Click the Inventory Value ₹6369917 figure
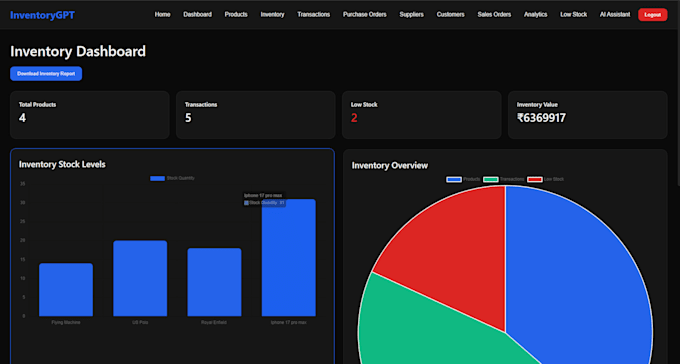 [541, 118]
